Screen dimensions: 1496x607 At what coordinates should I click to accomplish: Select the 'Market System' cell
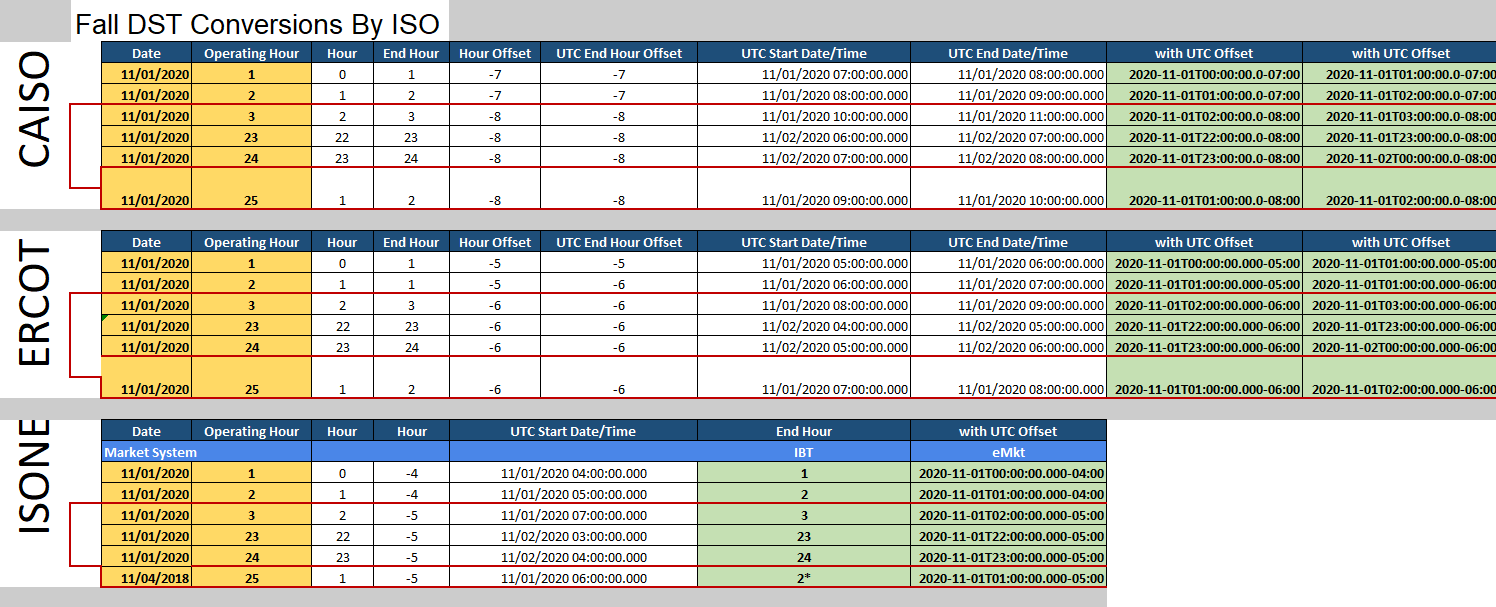click(206, 452)
